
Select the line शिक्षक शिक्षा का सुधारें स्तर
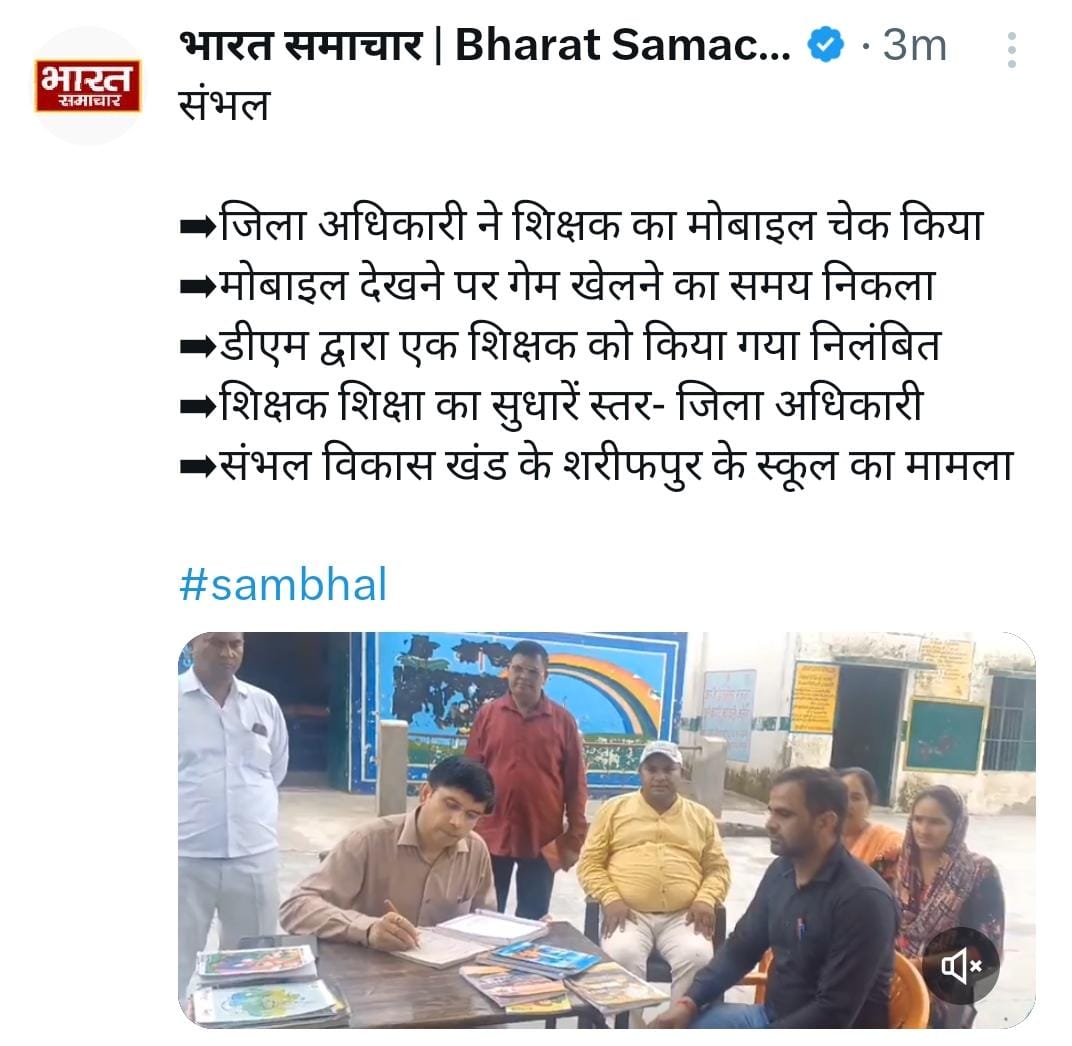[552, 405]
